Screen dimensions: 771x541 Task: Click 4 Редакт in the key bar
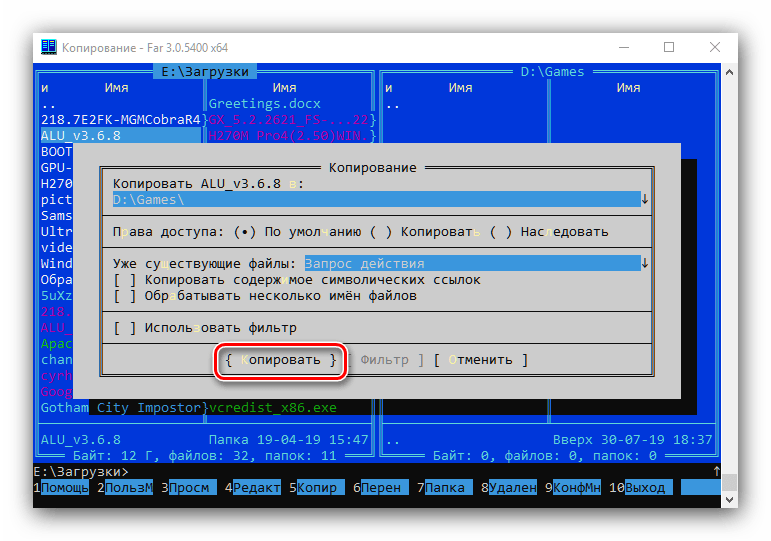pyautogui.click(x=253, y=487)
